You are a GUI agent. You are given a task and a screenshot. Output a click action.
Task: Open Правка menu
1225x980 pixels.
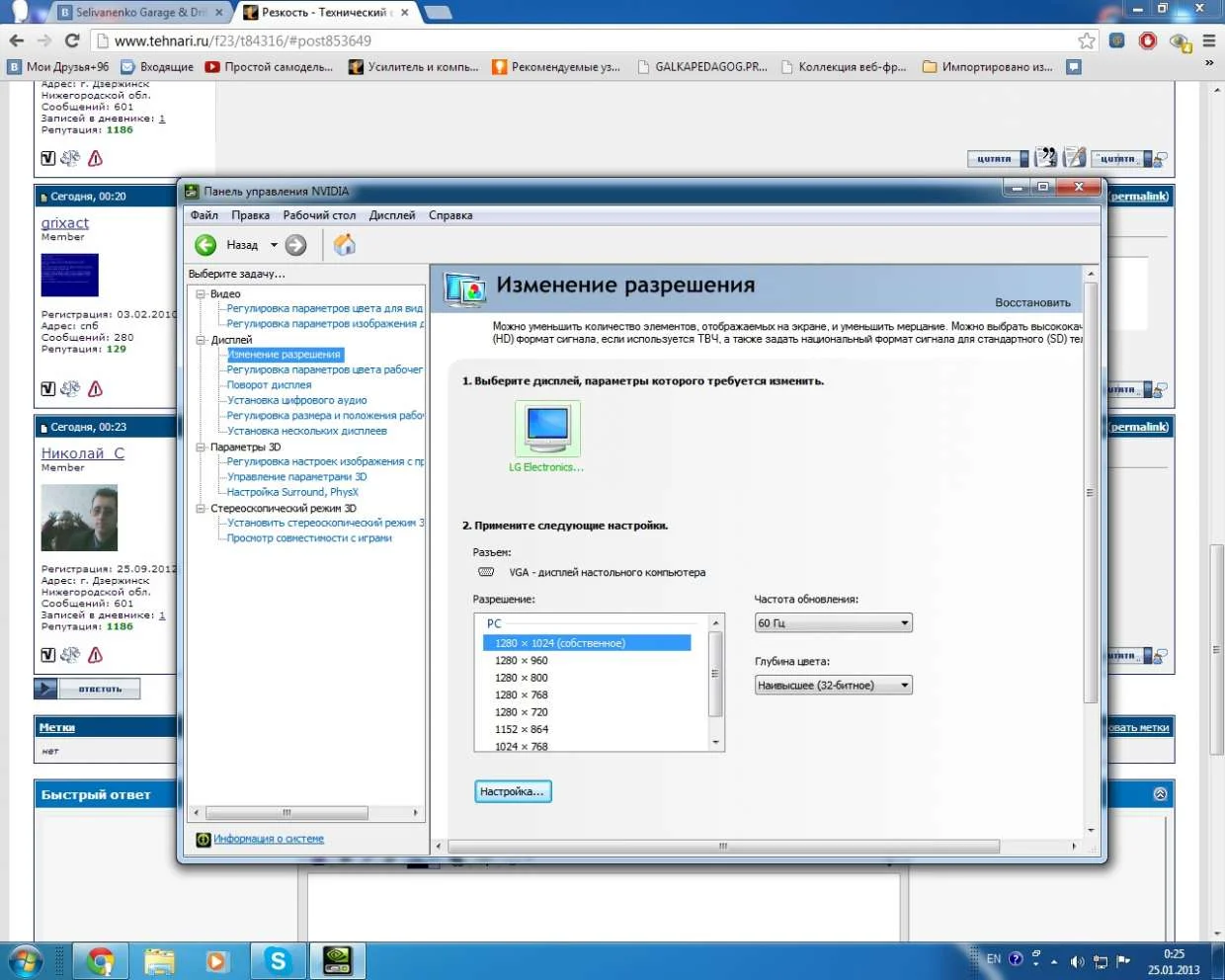[x=250, y=215]
